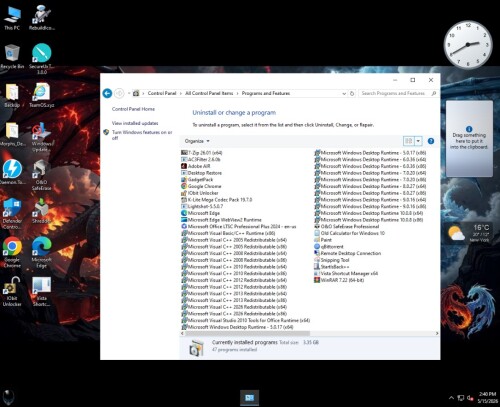Viewport: 500px width, 407px height.
Task: Click the qBittorrent program icon
Action: pos(317,247)
